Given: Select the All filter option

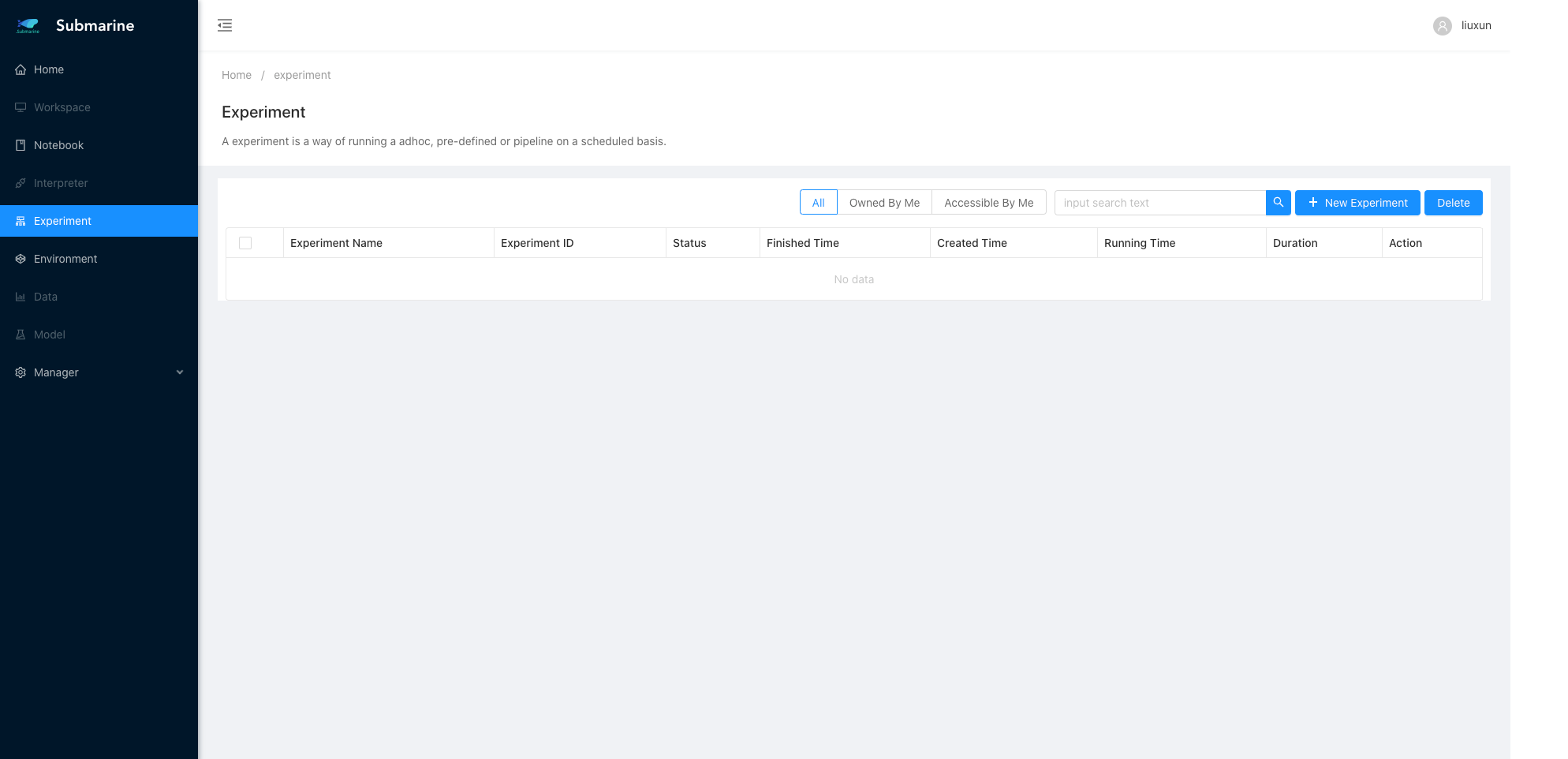Looking at the screenshot, I should tap(819, 203).
